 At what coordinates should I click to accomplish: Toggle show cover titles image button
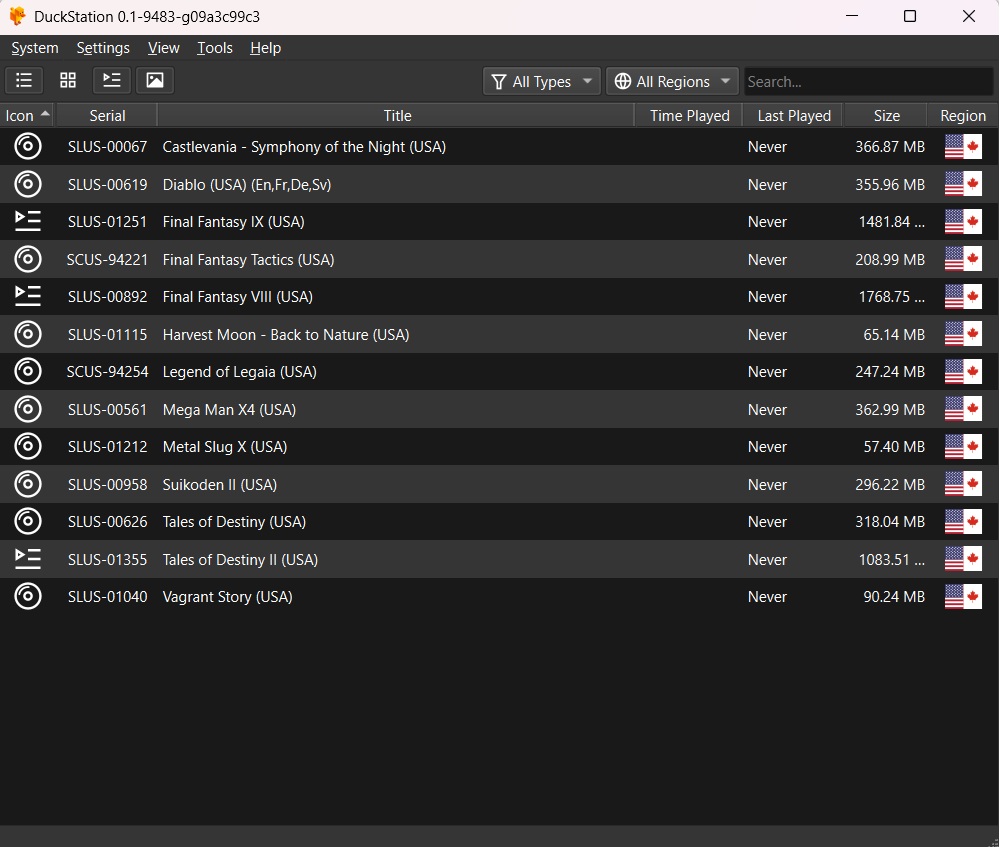[x=155, y=80]
